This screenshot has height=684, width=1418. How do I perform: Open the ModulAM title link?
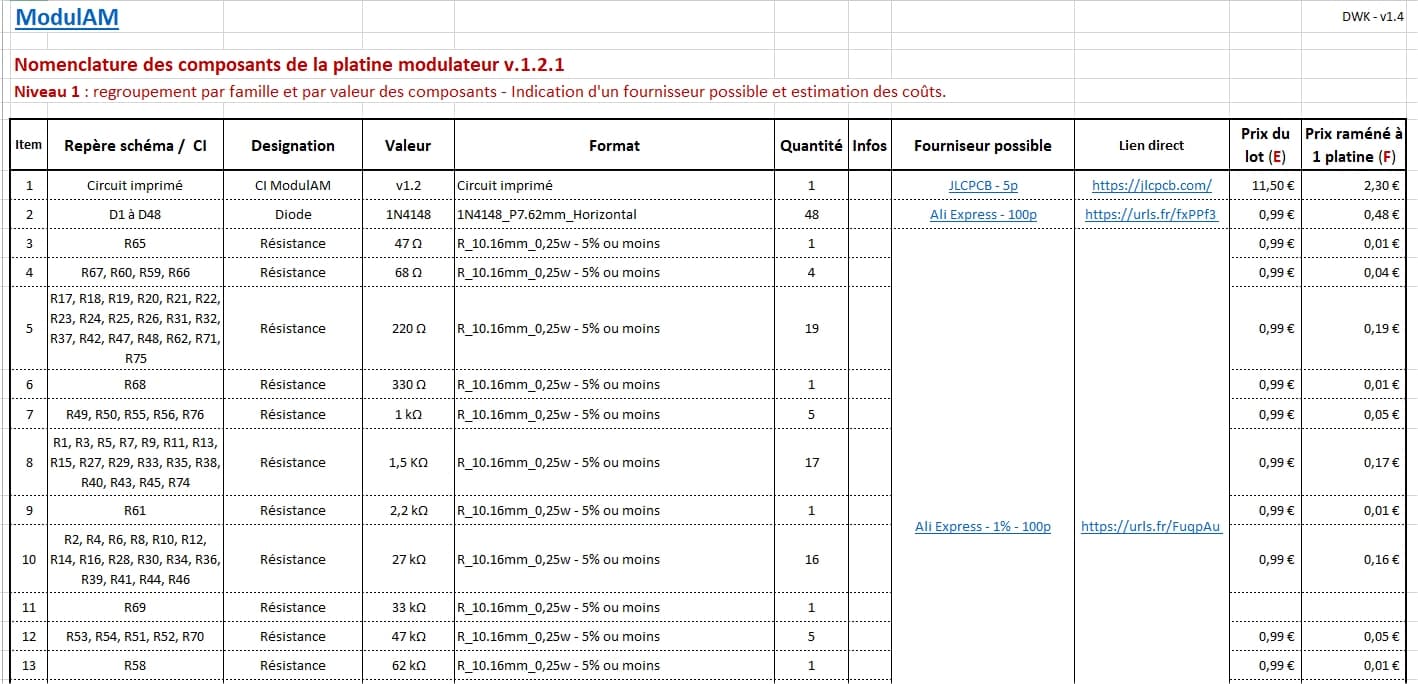coord(66,18)
